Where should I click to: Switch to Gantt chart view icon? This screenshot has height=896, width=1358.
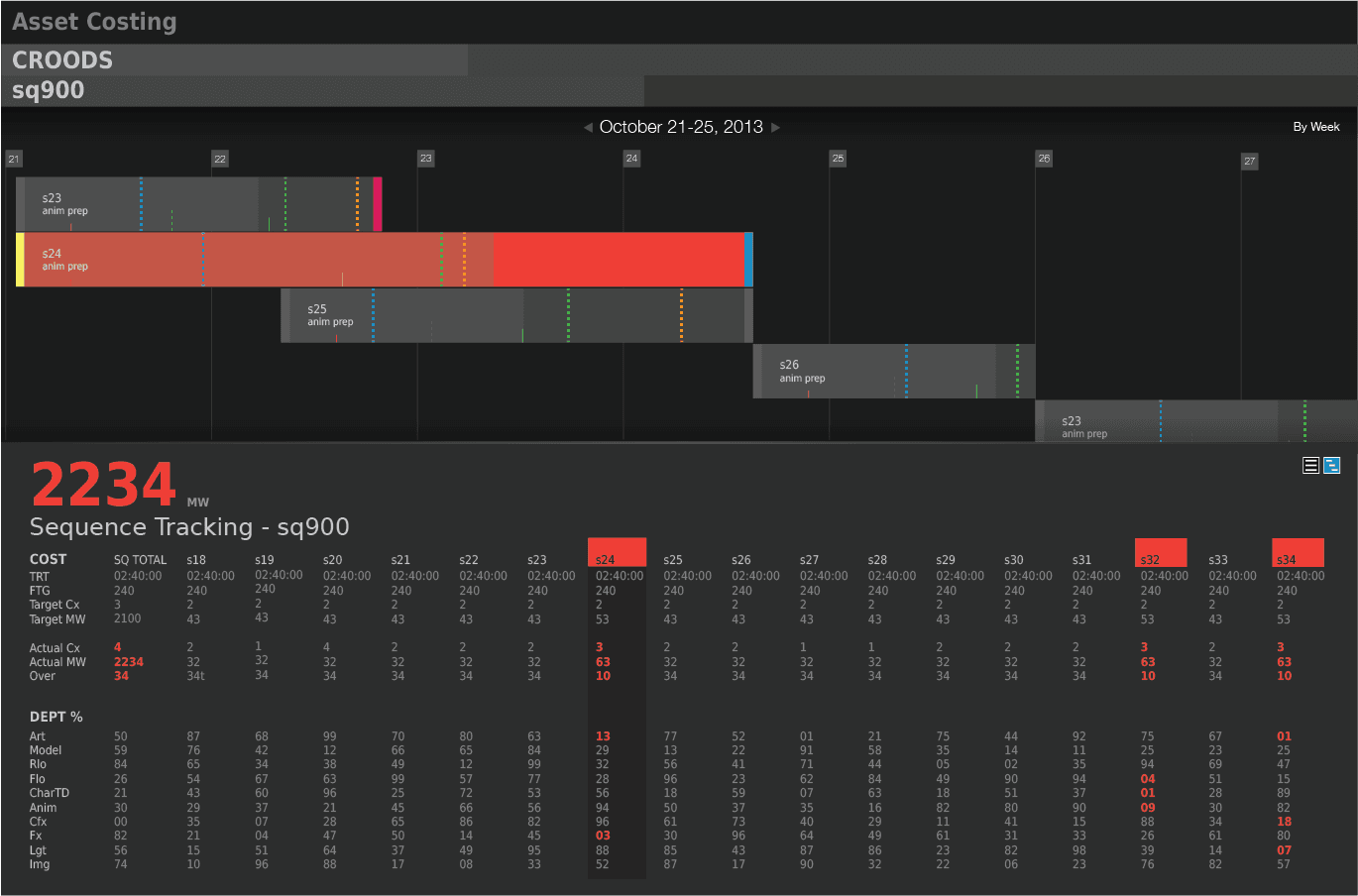(1332, 465)
